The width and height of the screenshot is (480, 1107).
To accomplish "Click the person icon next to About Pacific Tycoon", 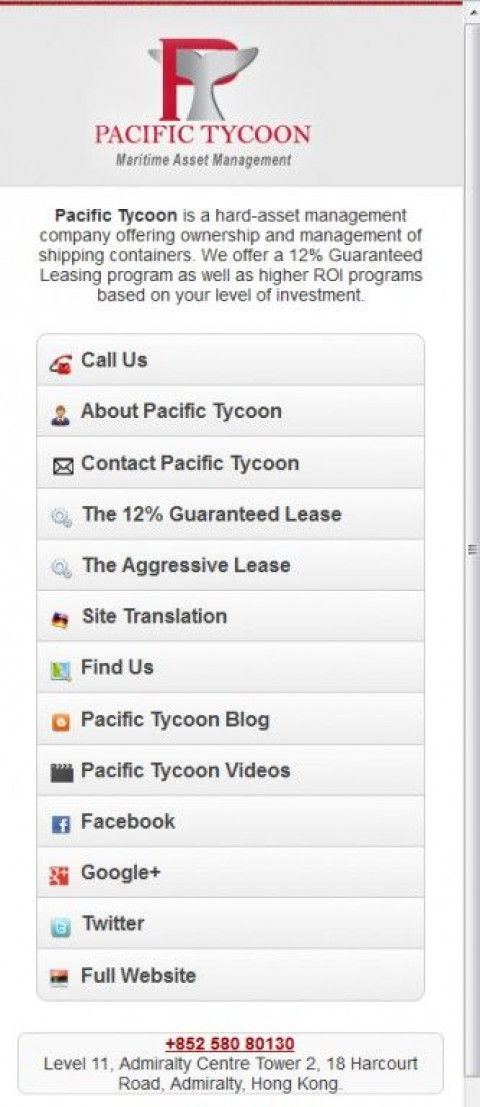I will pos(61,415).
